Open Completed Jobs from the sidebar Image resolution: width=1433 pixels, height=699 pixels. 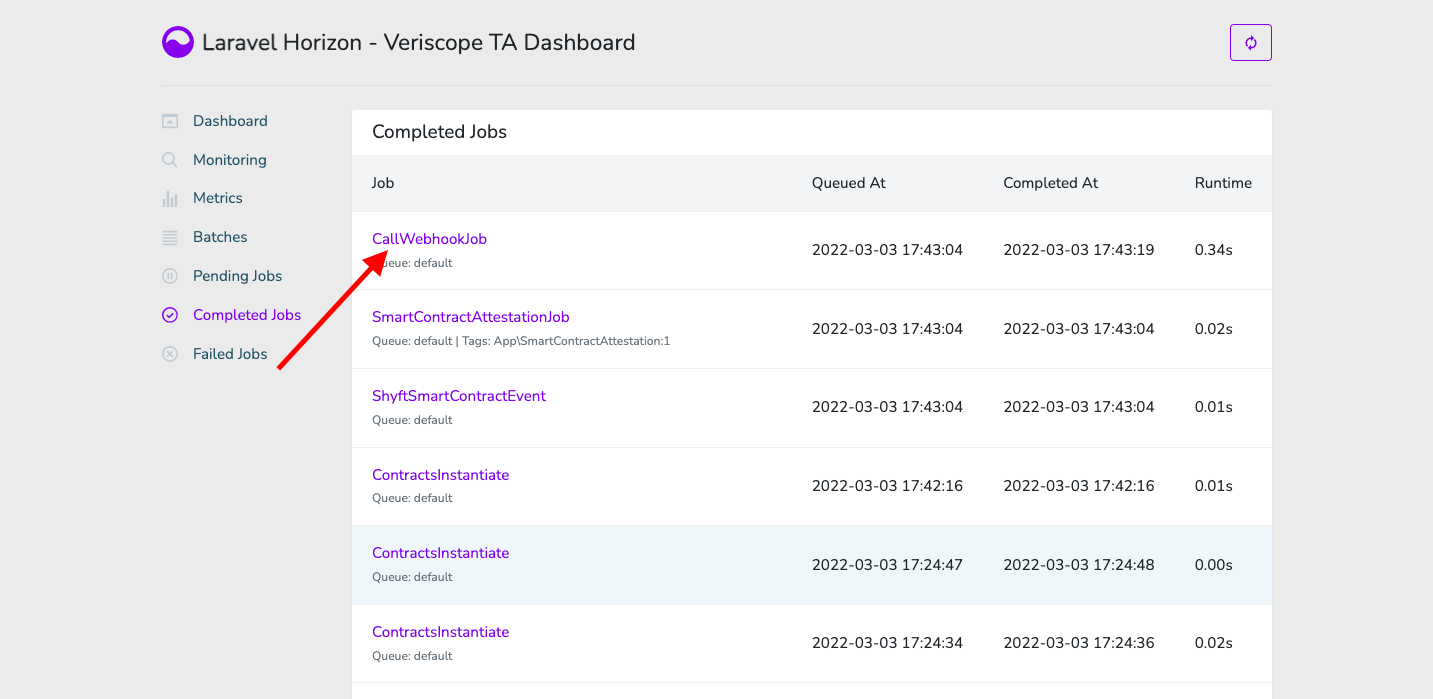247,315
